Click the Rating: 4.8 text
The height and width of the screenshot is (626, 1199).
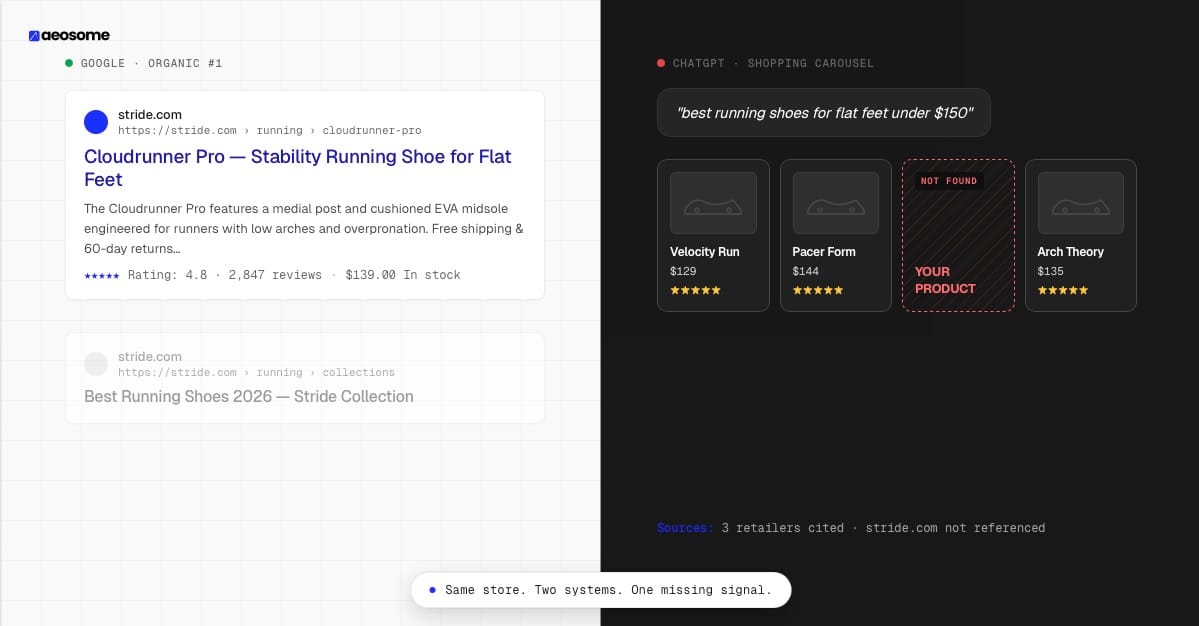tap(167, 274)
